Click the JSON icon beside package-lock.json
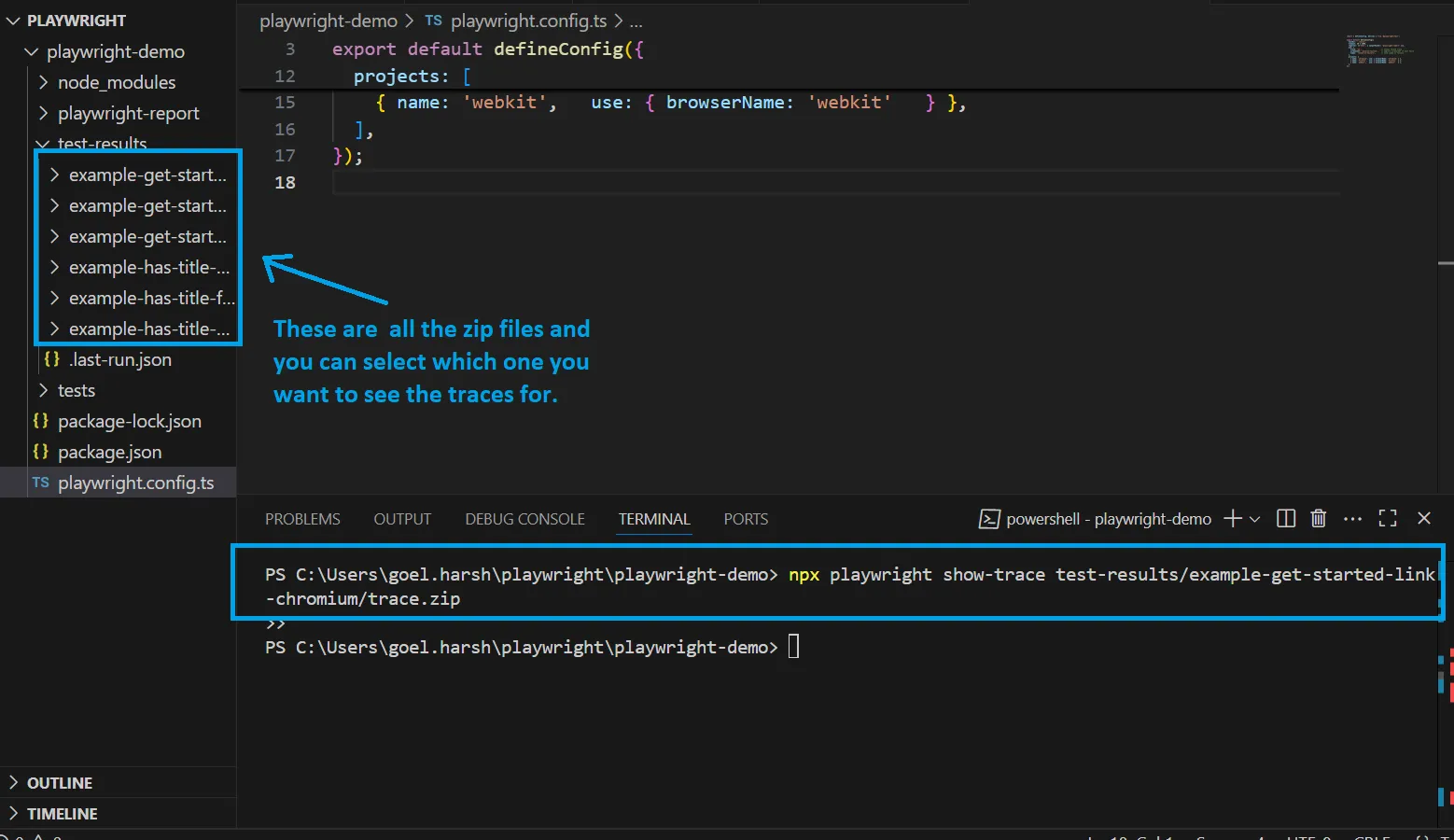This screenshot has width=1454, height=840. pyautogui.click(x=40, y=420)
